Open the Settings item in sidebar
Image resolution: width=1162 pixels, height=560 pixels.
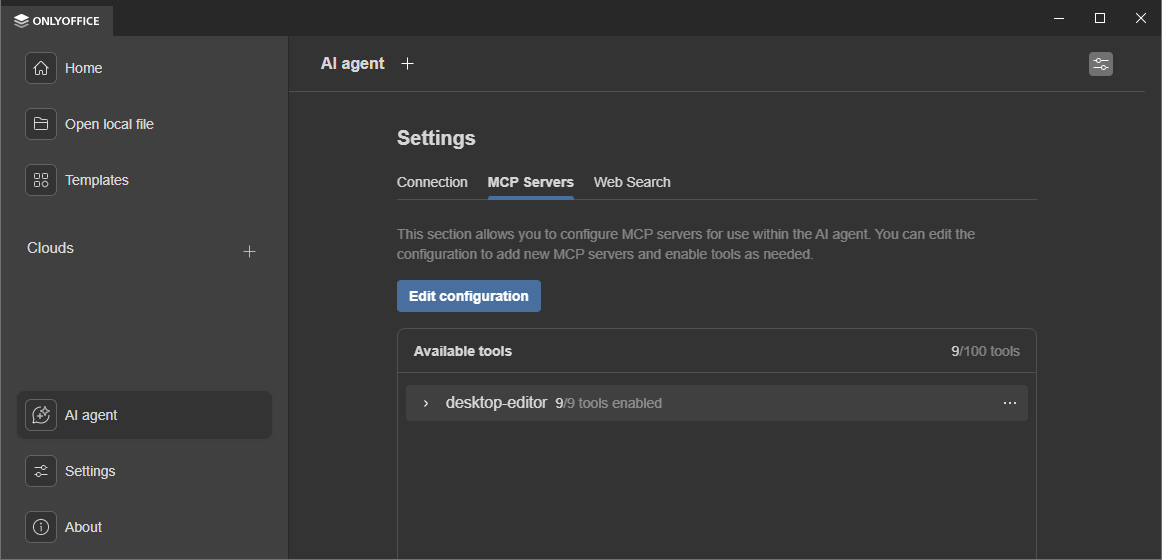90,471
